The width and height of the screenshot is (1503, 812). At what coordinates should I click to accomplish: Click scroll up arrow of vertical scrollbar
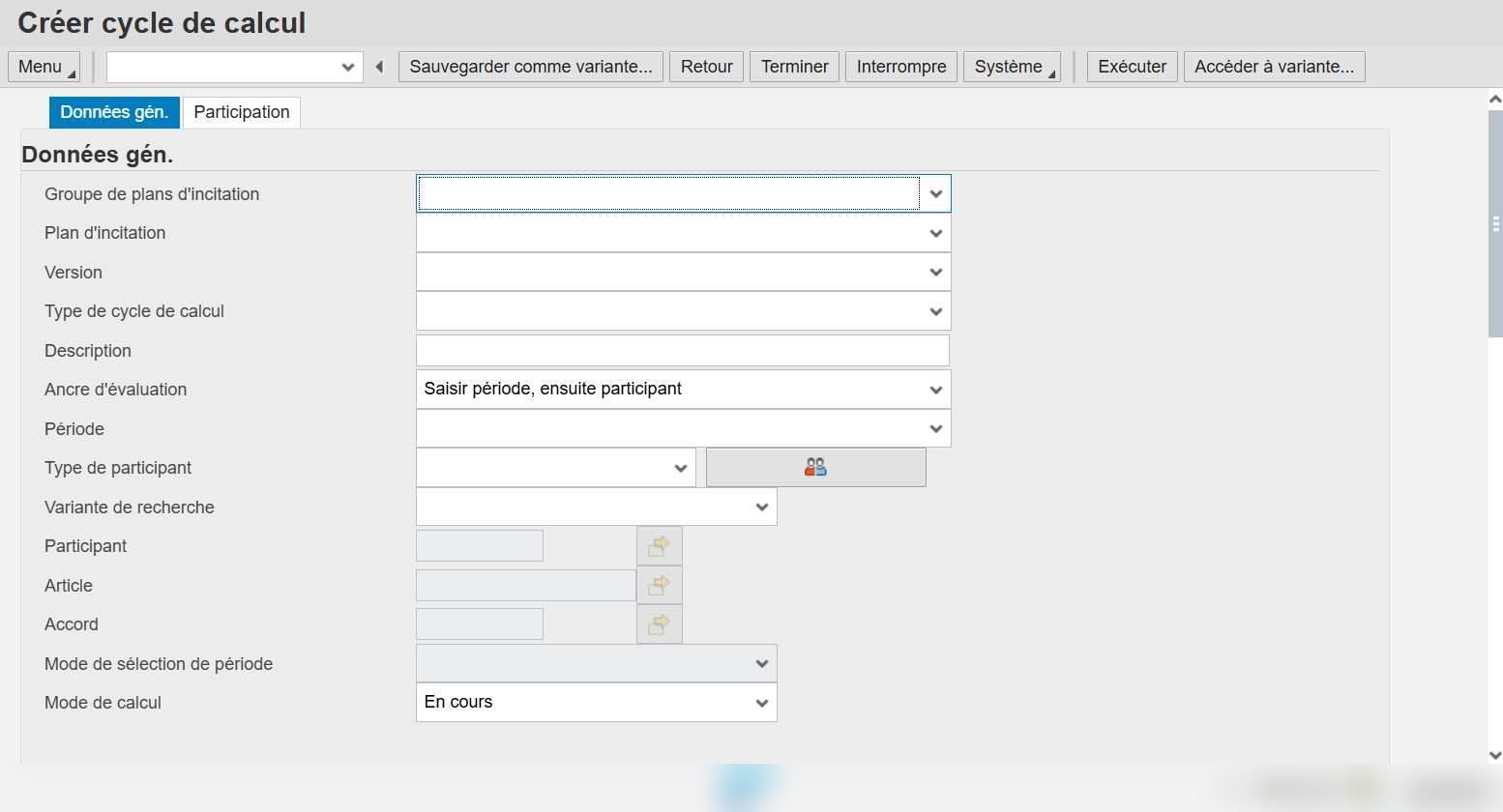(x=1495, y=99)
